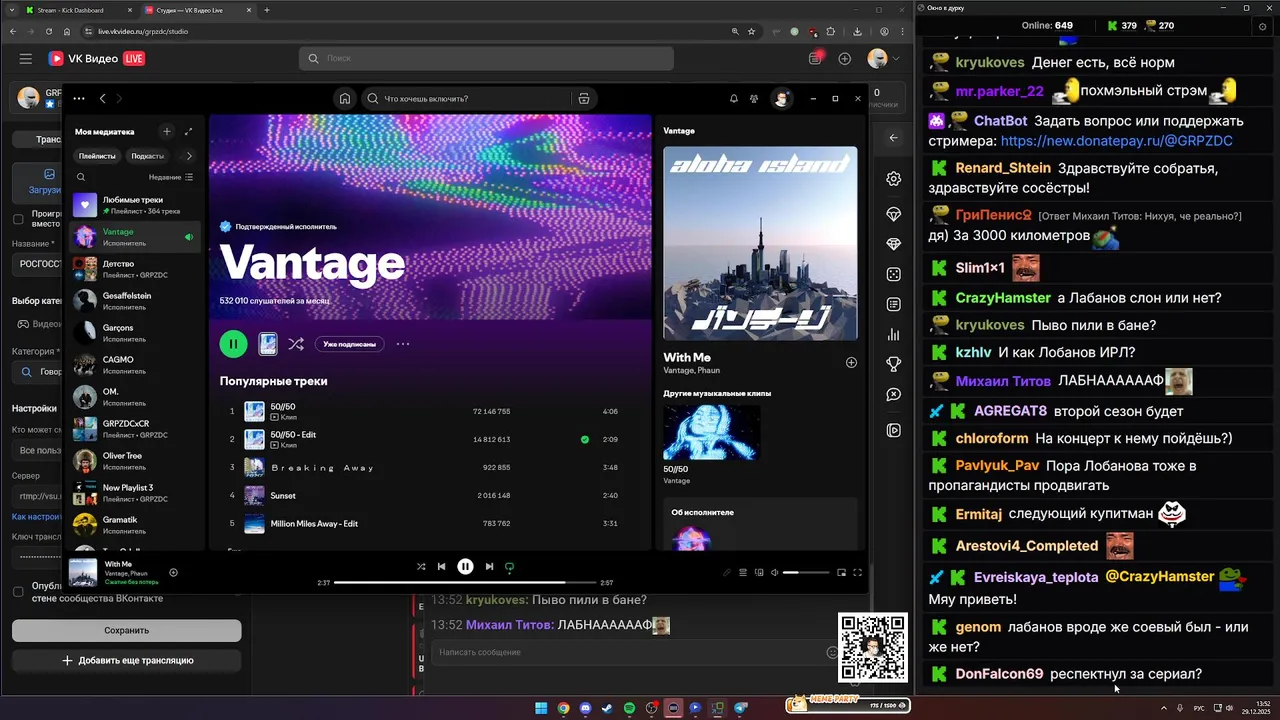This screenshot has height=720, width=1280.
Task: Skip to previous track
Action: (441, 566)
